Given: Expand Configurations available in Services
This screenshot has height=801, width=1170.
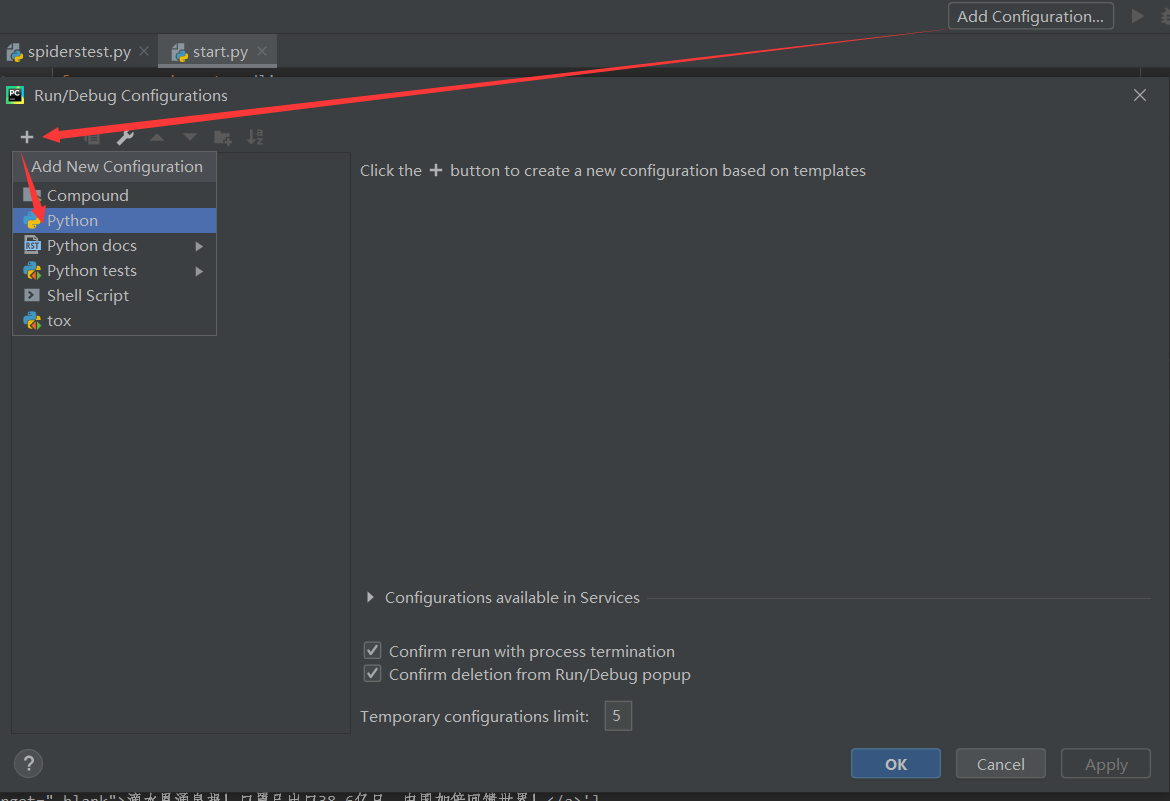Looking at the screenshot, I should click(x=369, y=597).
